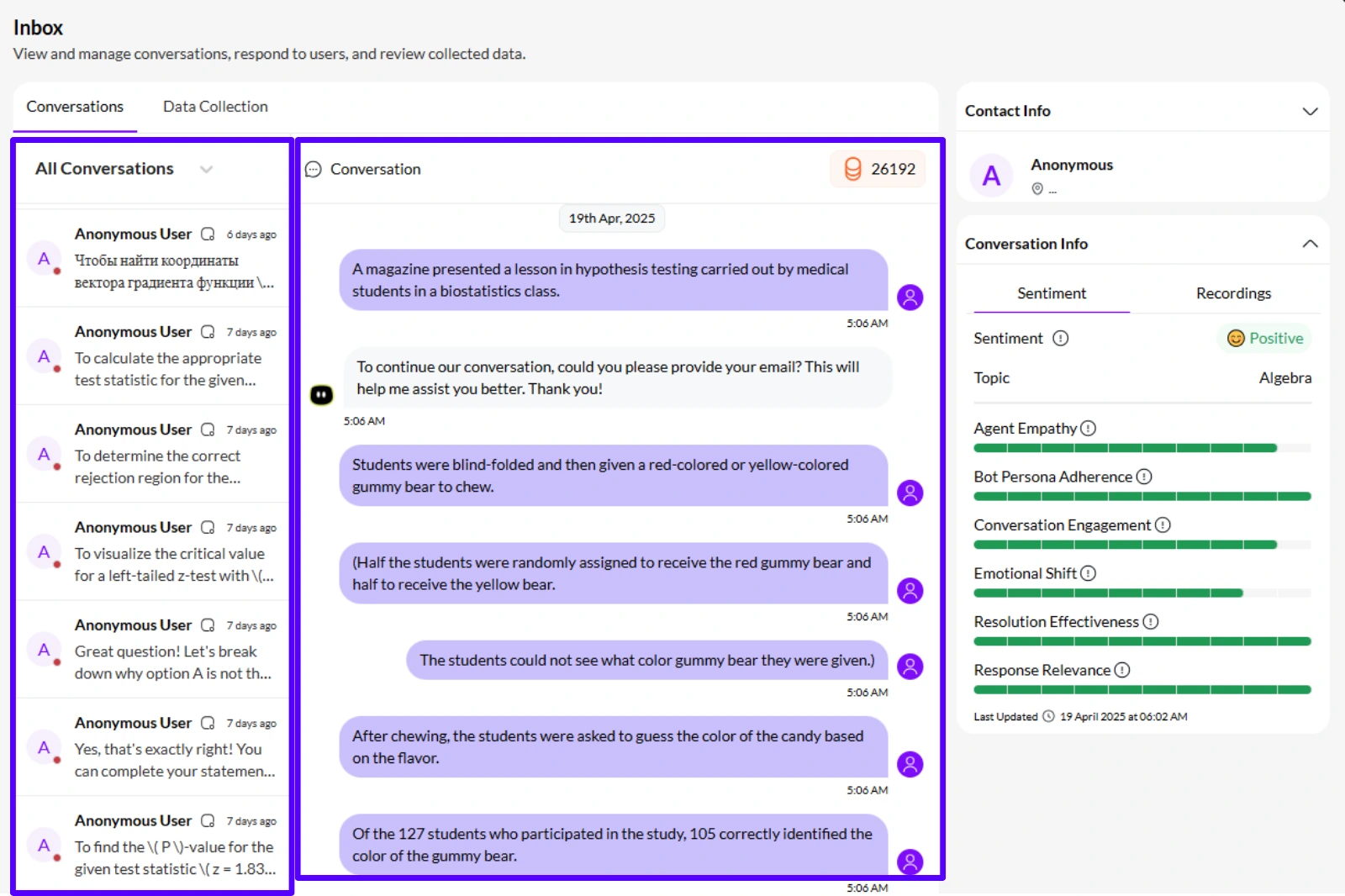Click the Resolution Effectiveness info icon

click(1151, 621)
